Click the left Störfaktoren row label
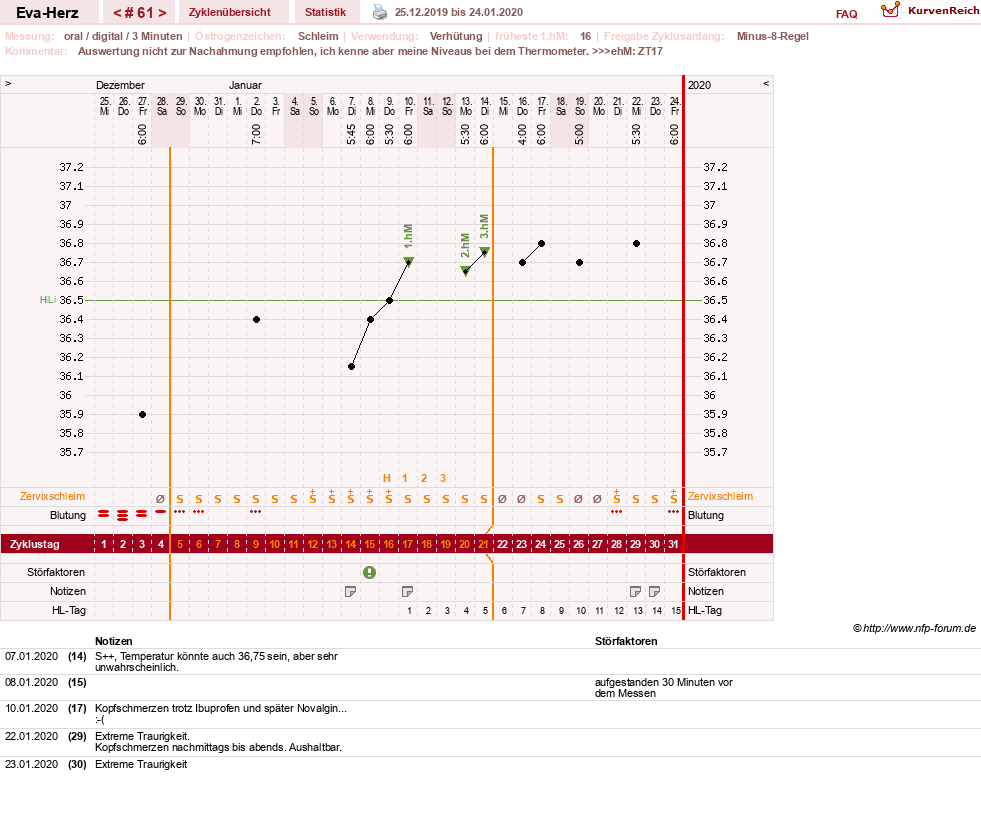981x816 pixels. point(56,572)
